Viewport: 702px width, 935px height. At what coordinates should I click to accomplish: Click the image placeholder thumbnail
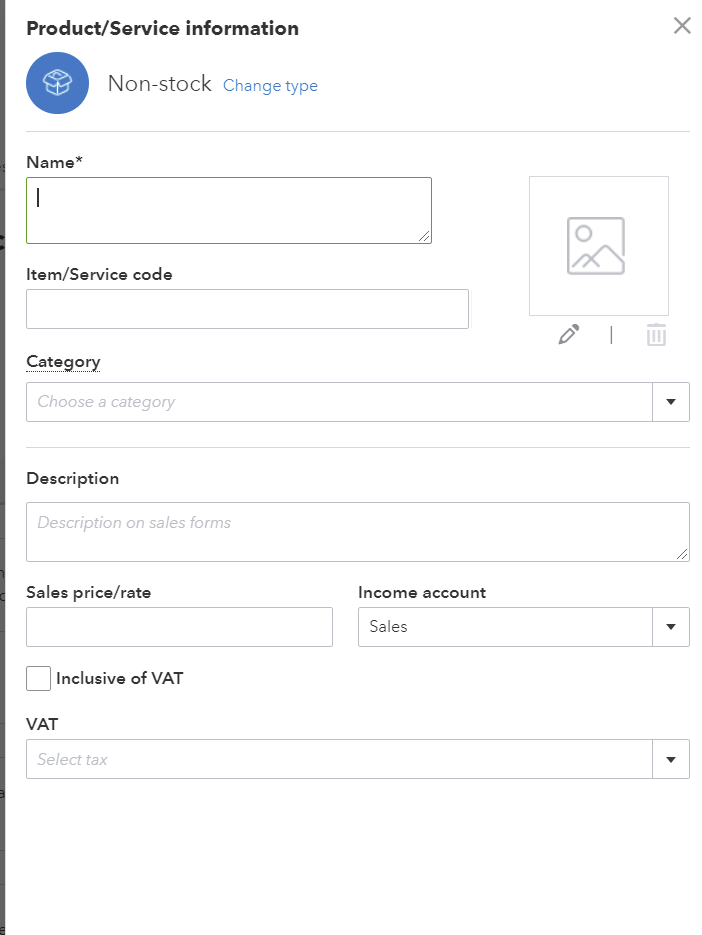click(x=598, y=246)
